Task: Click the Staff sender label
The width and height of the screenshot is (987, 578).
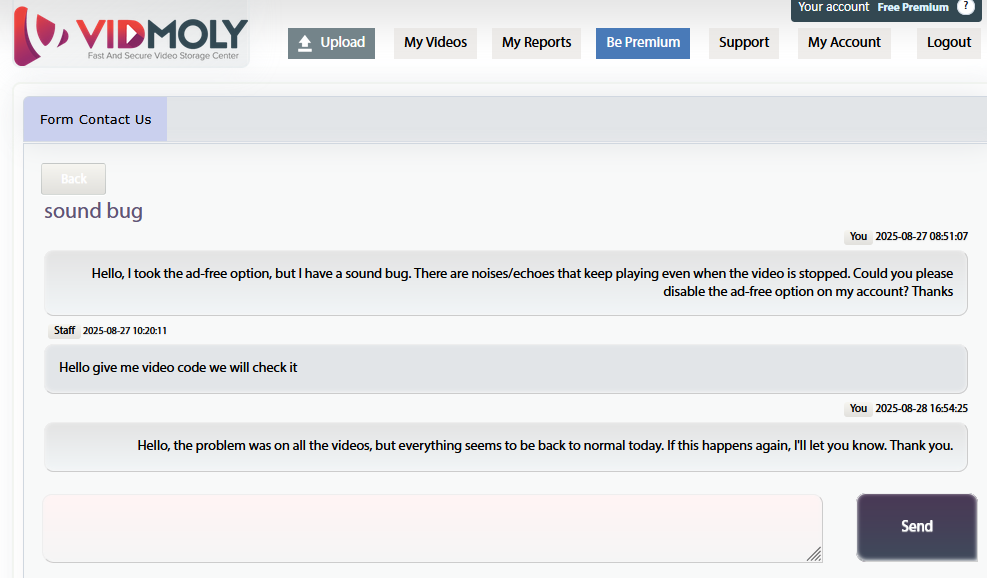Action: pyautogui.click(x=64, y=330)
